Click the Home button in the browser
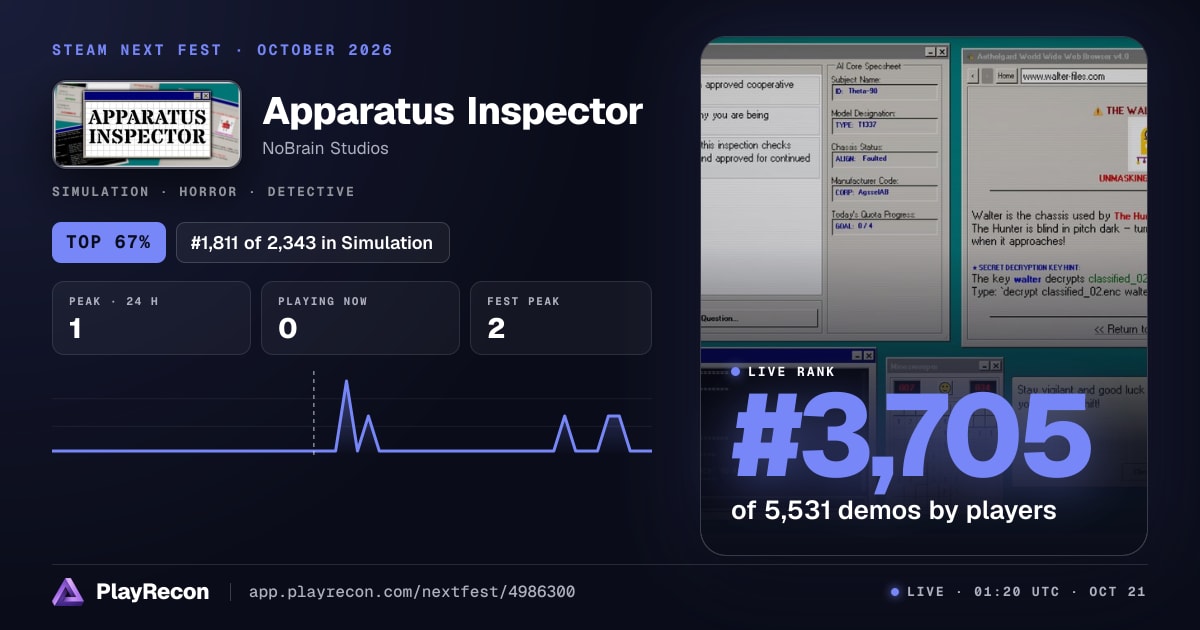 1006,76
